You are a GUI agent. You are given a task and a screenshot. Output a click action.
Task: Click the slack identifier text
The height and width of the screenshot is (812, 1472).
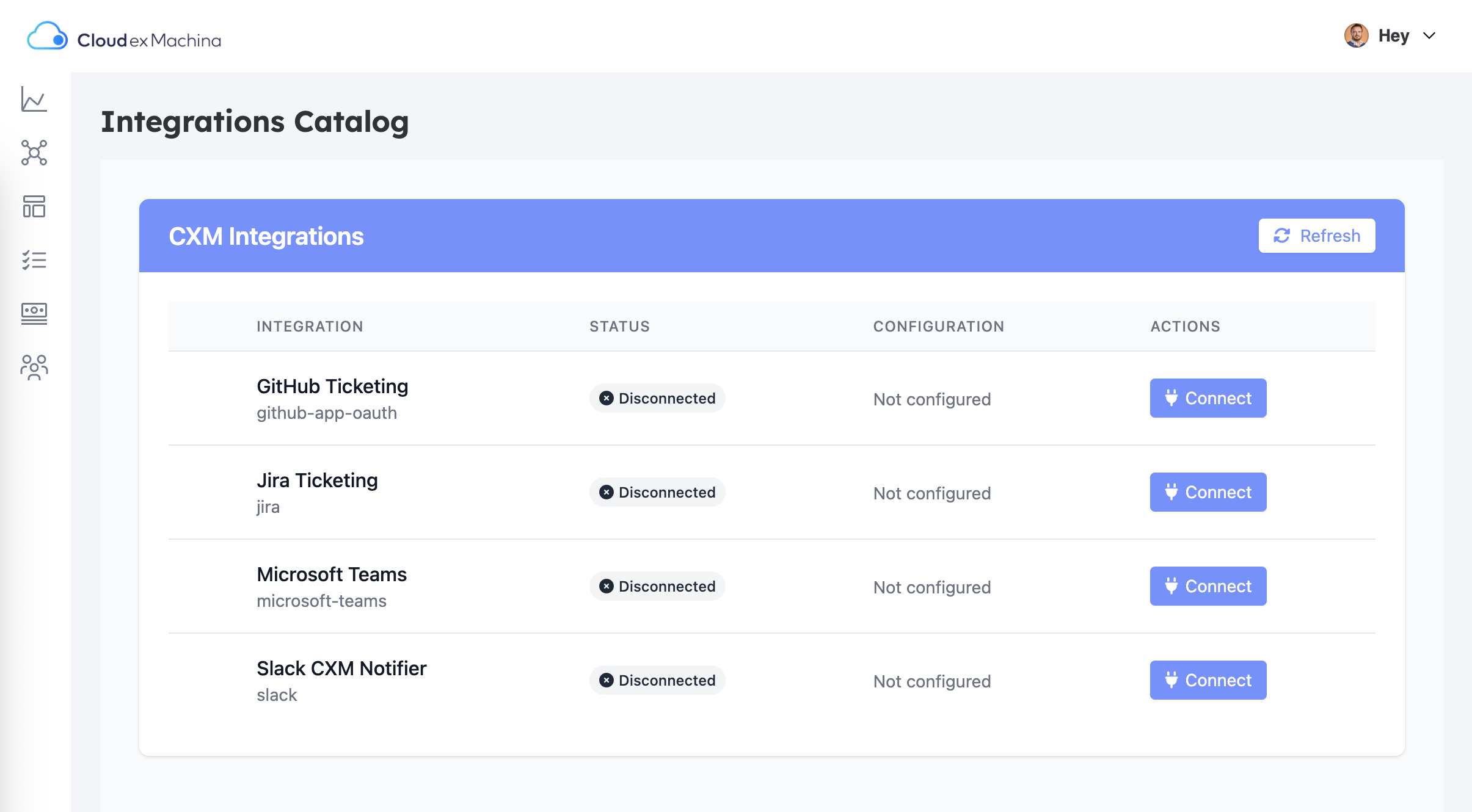(x=277, y=695)
